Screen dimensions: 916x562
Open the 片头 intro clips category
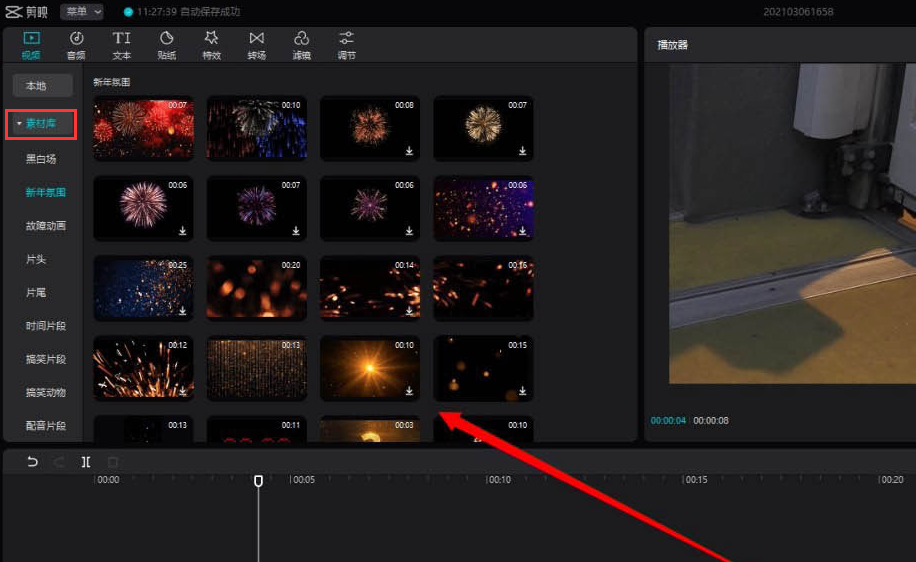[x=36, y=259]
